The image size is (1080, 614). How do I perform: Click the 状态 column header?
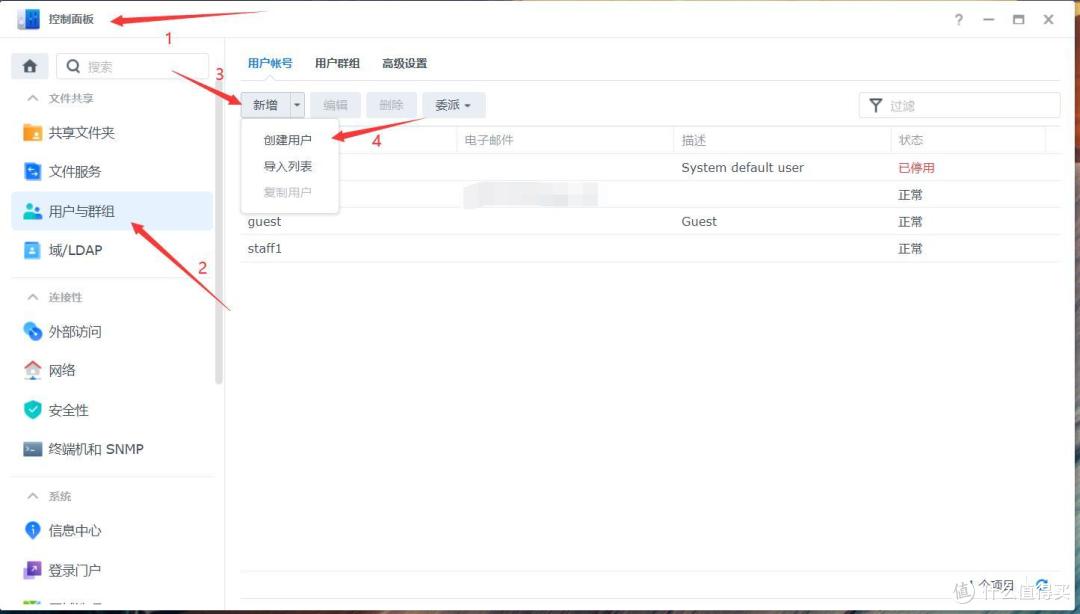(x=968, y=140)
